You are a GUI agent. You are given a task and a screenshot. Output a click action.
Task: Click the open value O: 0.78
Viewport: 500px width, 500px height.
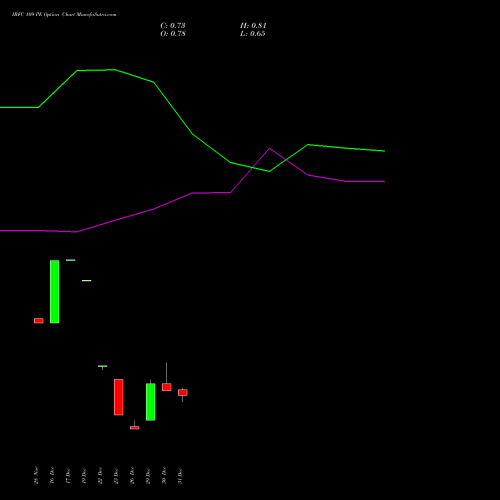click(173, 34)
